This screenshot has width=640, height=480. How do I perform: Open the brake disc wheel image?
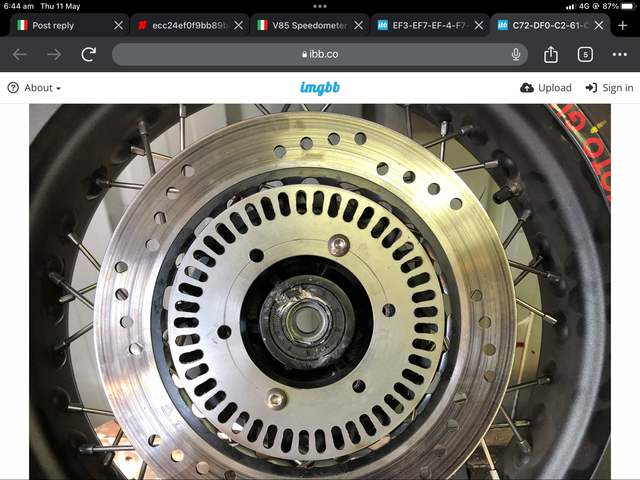click(x=320, y=291)
